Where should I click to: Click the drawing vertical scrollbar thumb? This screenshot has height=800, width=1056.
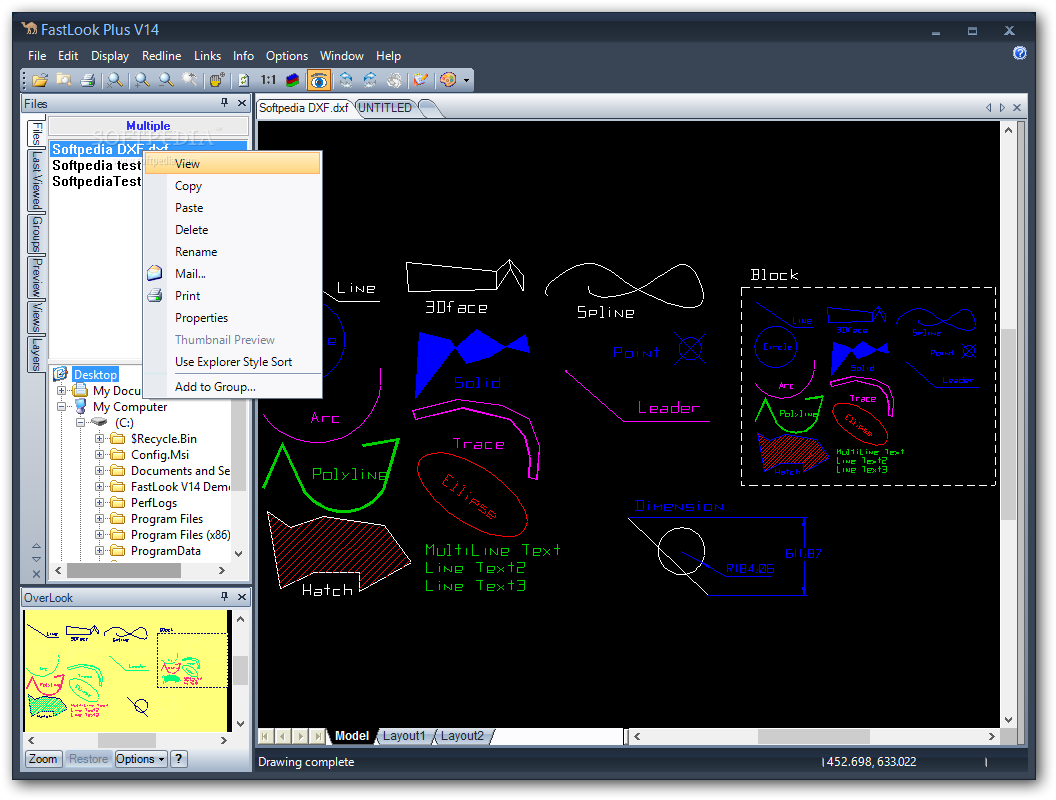[x=1008, y=424]
